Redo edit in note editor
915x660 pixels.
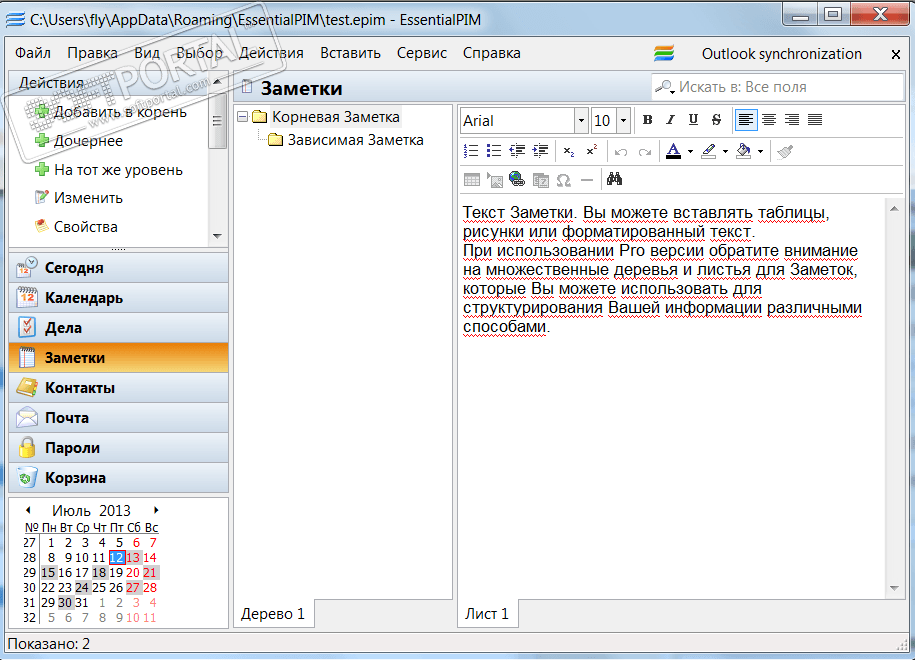[x=644, y=152]
